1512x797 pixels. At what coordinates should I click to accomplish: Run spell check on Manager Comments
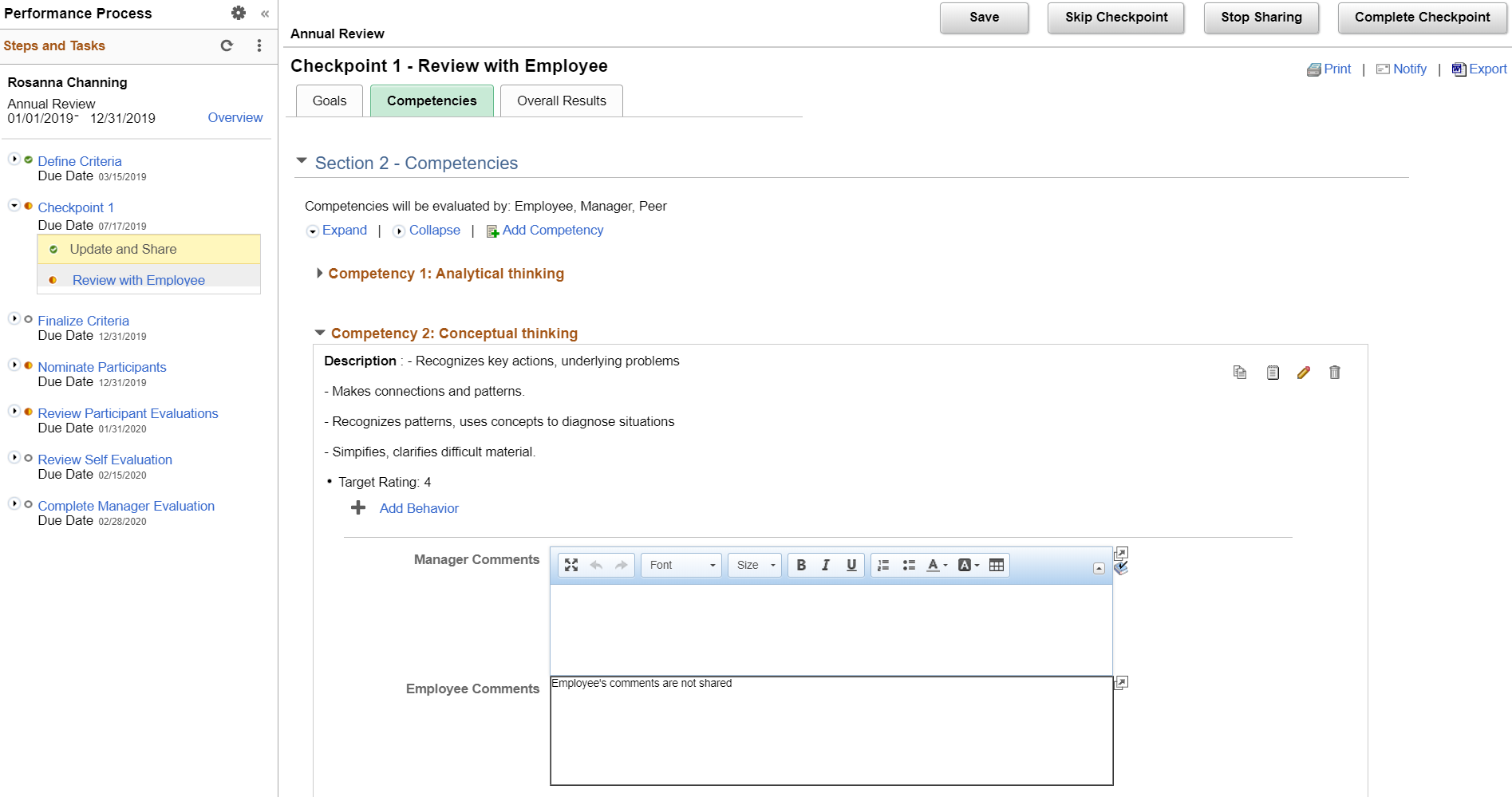click(x=1121, y=568)
